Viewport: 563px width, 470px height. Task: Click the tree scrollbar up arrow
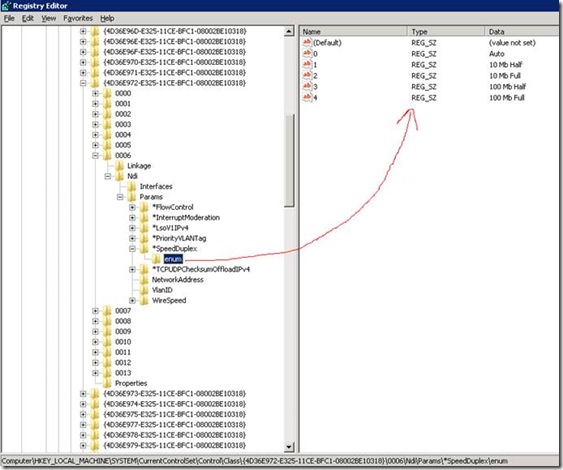pos(289,32)
